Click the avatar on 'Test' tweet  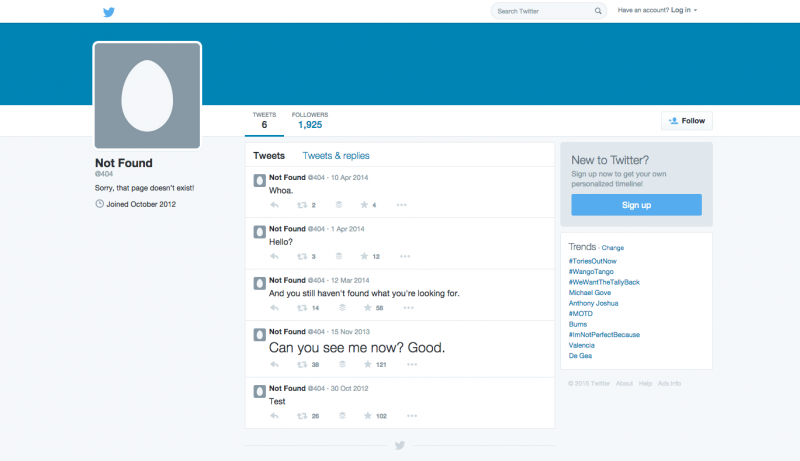(259, 391)
